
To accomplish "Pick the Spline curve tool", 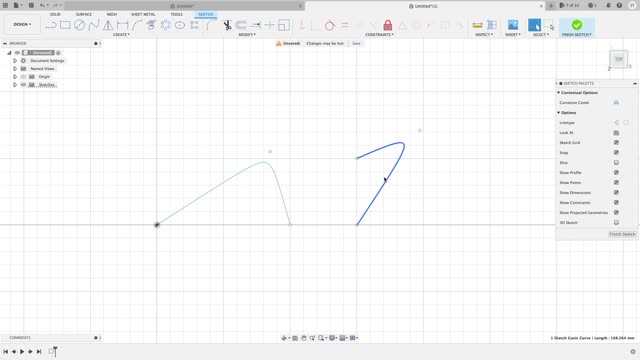I will coord(94,25).
